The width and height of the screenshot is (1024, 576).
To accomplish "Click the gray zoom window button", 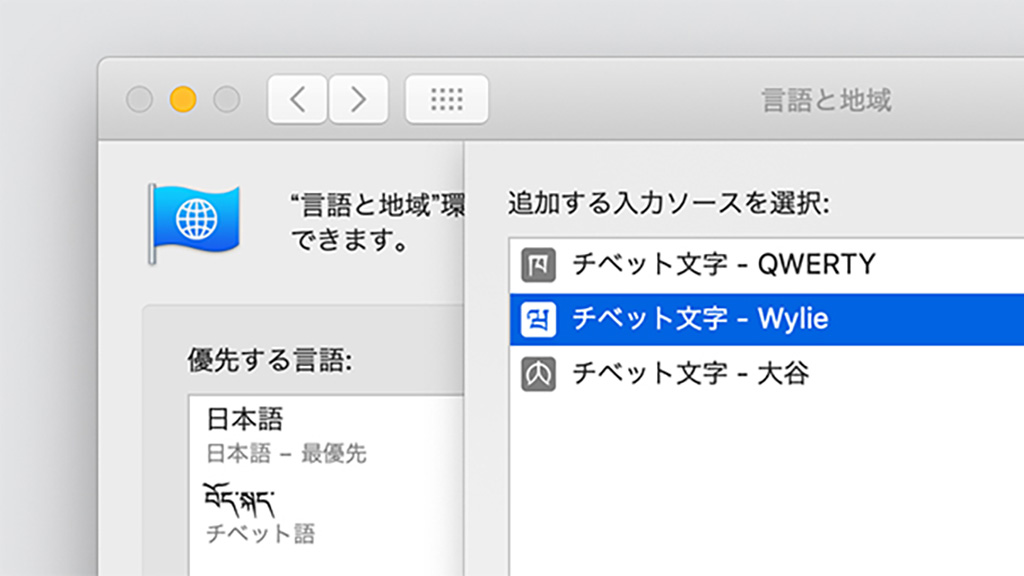I will click(x=227, y=99).
